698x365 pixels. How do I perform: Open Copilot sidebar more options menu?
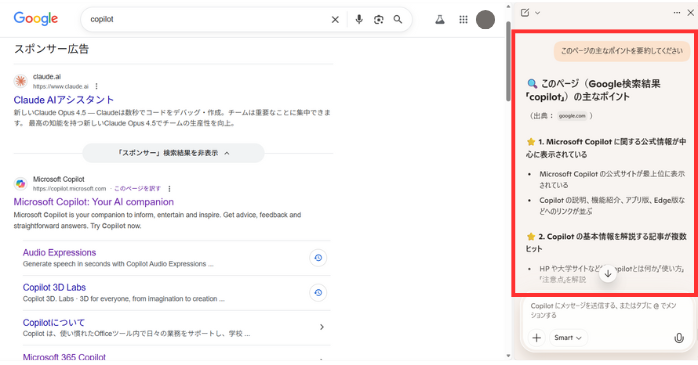pos(677,12)
